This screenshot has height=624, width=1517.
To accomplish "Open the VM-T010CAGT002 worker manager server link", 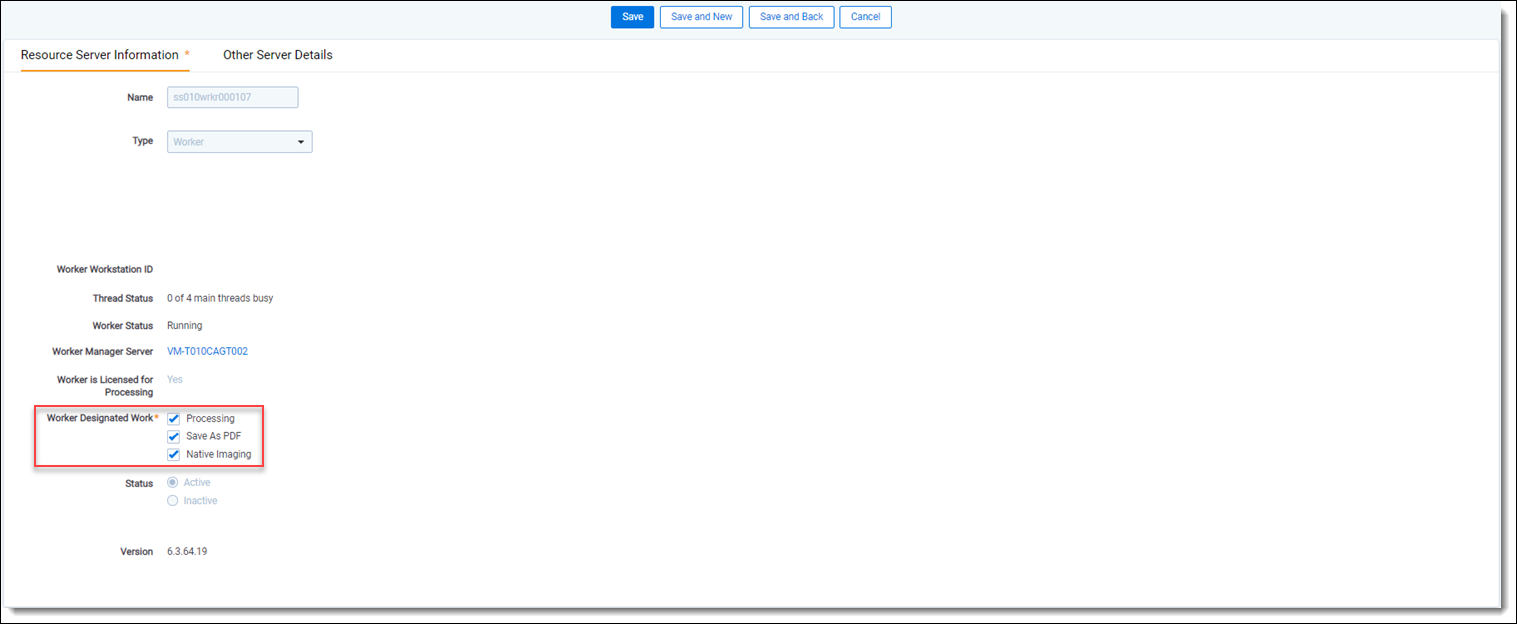I will (207, 352).
